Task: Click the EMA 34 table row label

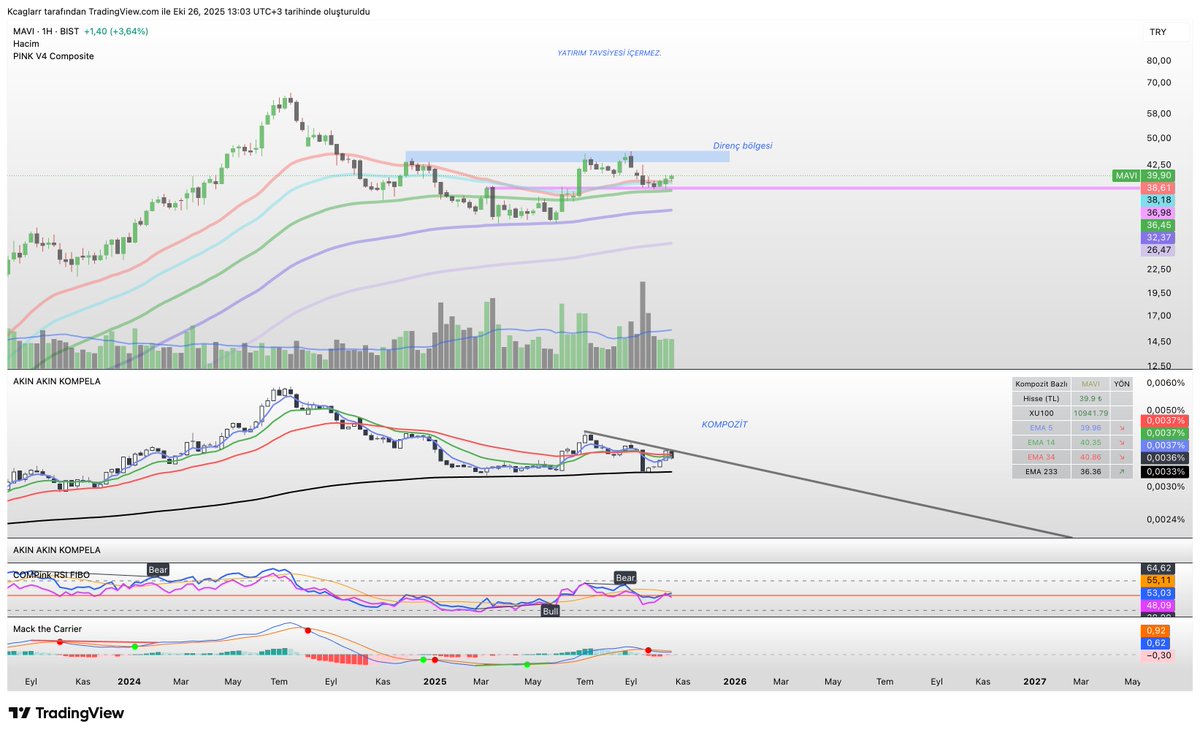Action: point(1041,456)
